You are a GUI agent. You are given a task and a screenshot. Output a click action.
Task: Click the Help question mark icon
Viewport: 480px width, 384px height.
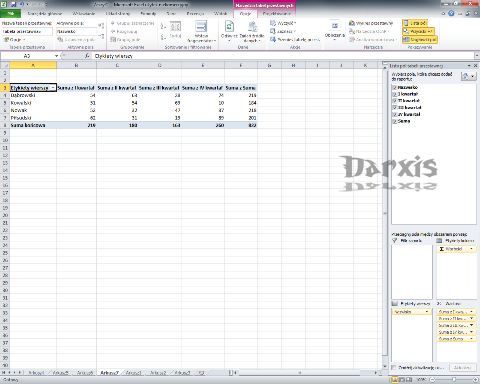(451, 13)
